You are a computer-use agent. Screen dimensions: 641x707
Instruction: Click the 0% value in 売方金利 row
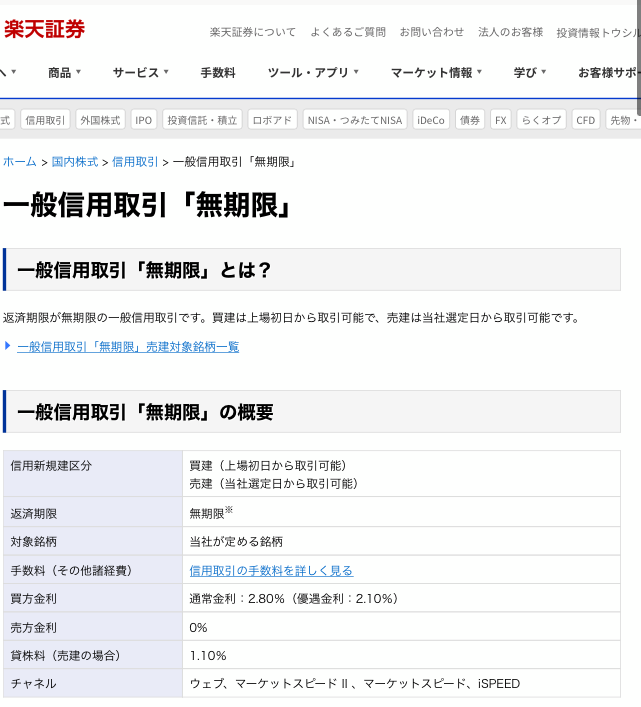coord(198,628)
